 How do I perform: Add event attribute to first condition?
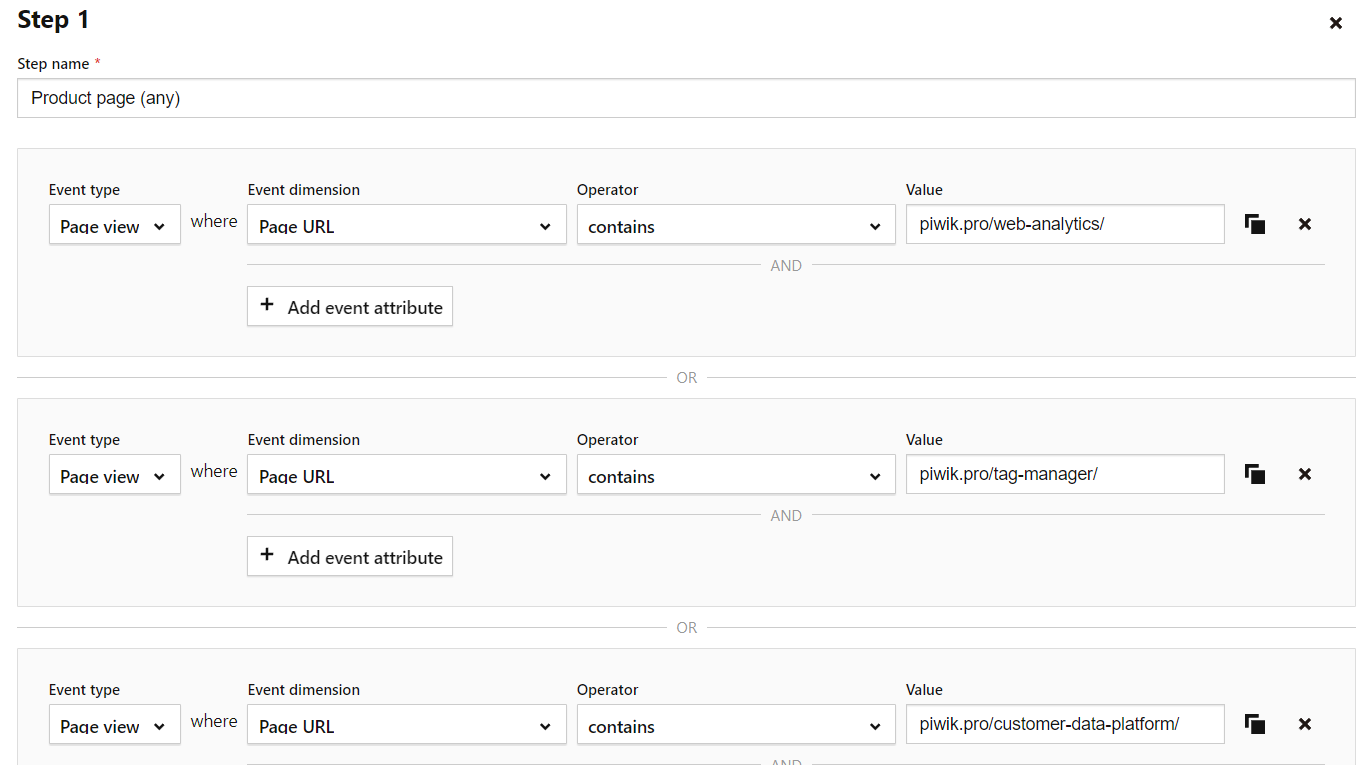click(350, 307)
